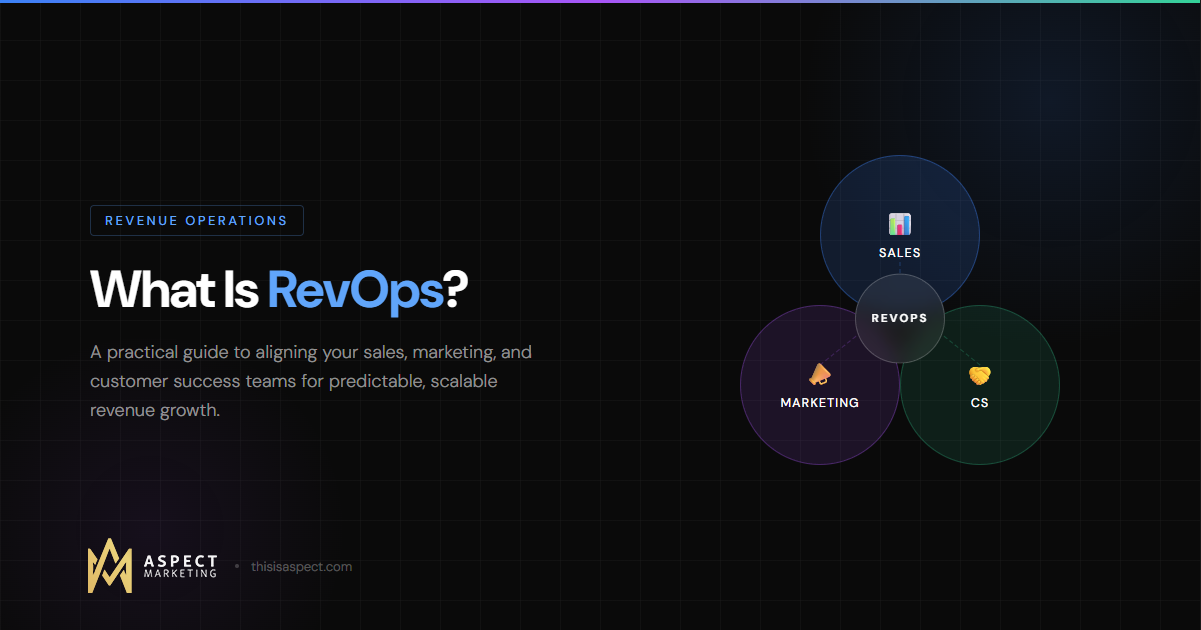
Task: Select the megaphone icon in the Marketing circle
Action: coord(820,374)
